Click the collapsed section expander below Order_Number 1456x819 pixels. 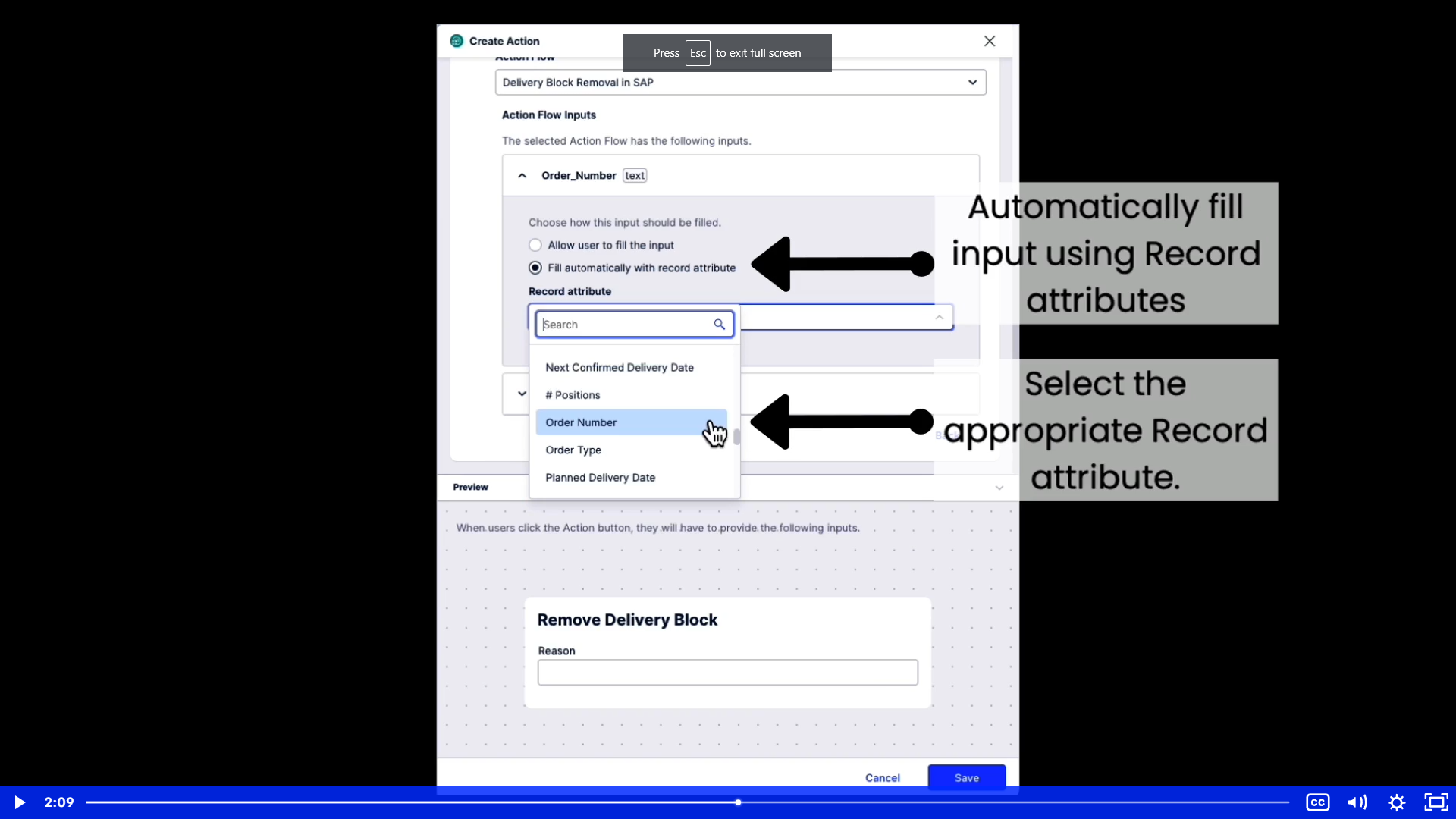click(521, 393)
